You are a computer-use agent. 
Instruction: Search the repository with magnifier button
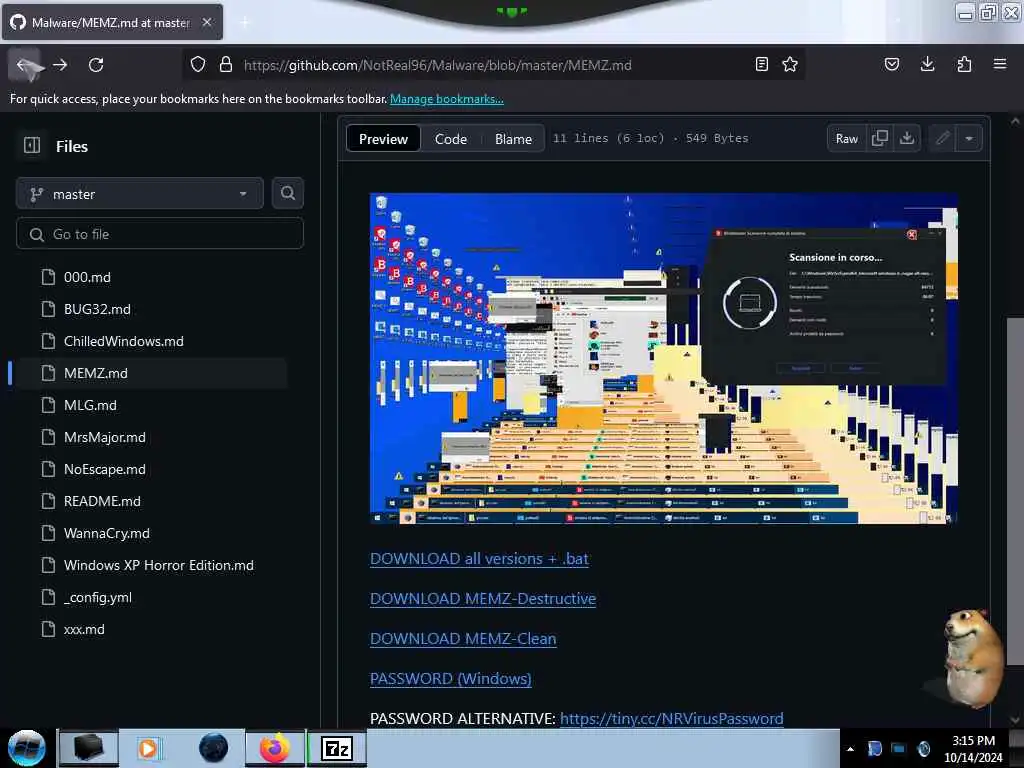[287, 193]
